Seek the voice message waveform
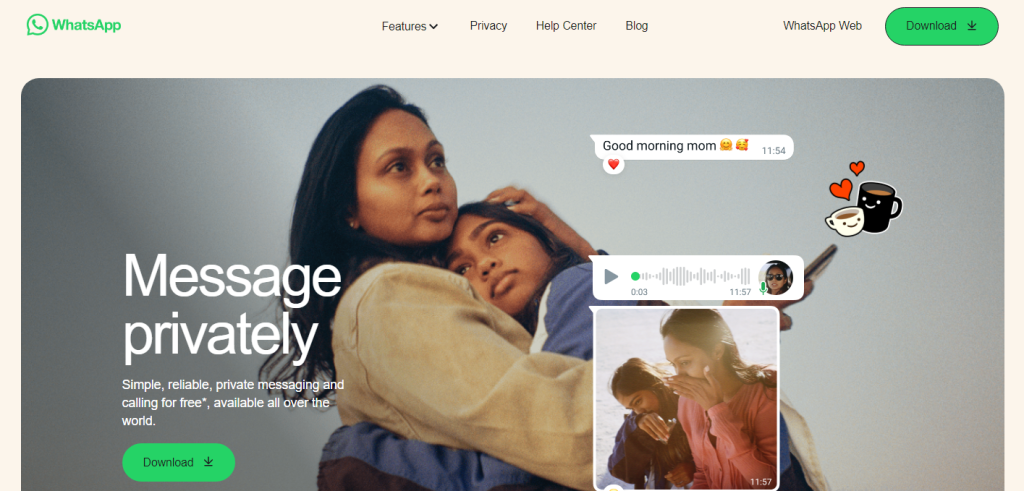 pyautogui.click(x=690, y=276)
